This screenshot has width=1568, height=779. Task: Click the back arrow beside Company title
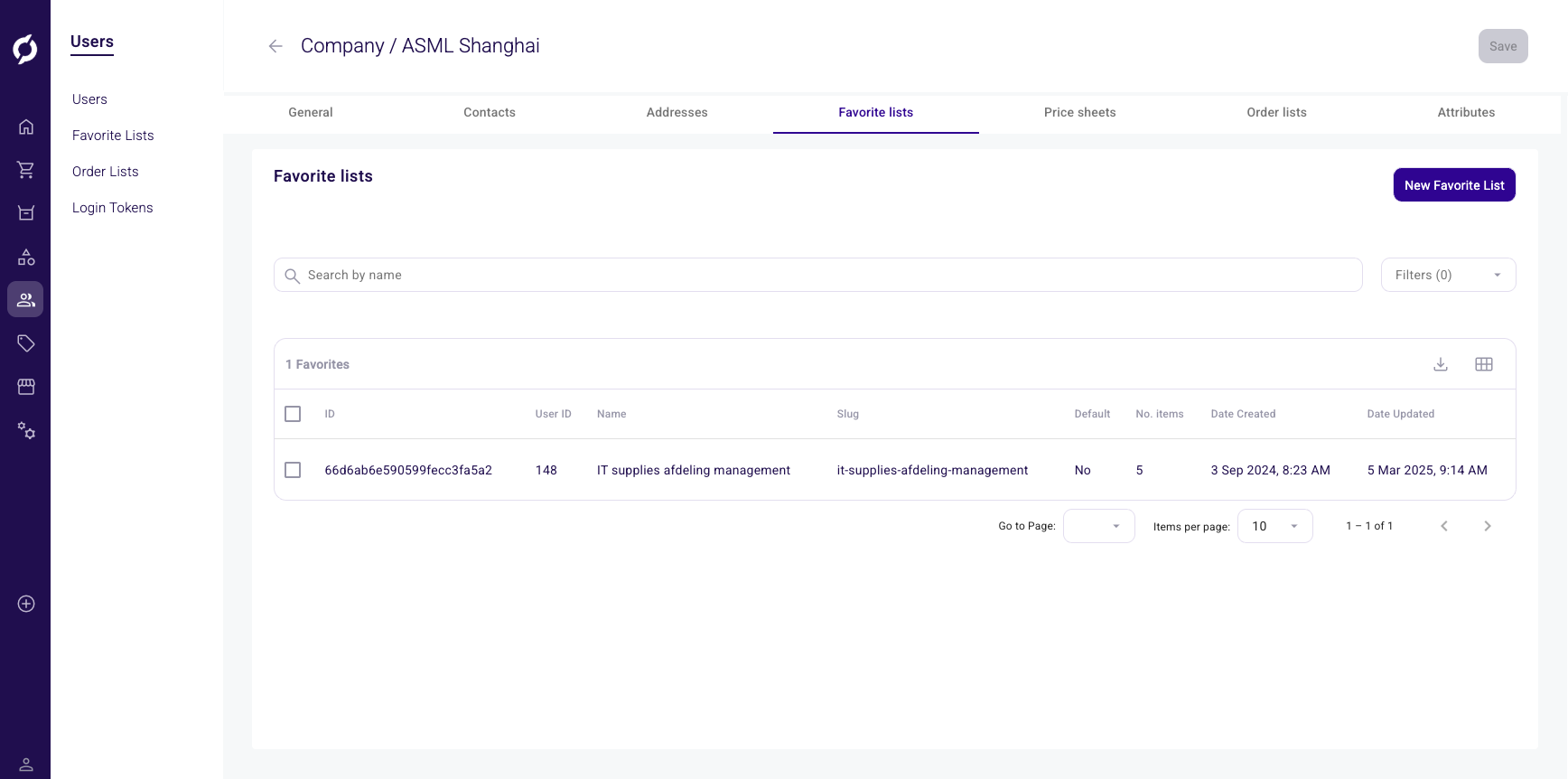click(x=275, y=46)
